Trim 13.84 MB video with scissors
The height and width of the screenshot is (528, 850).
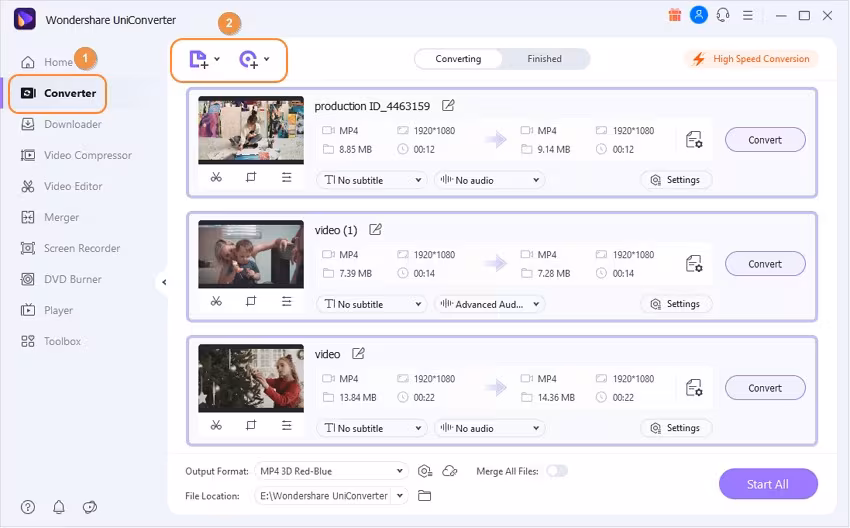[x=216, y=425]
